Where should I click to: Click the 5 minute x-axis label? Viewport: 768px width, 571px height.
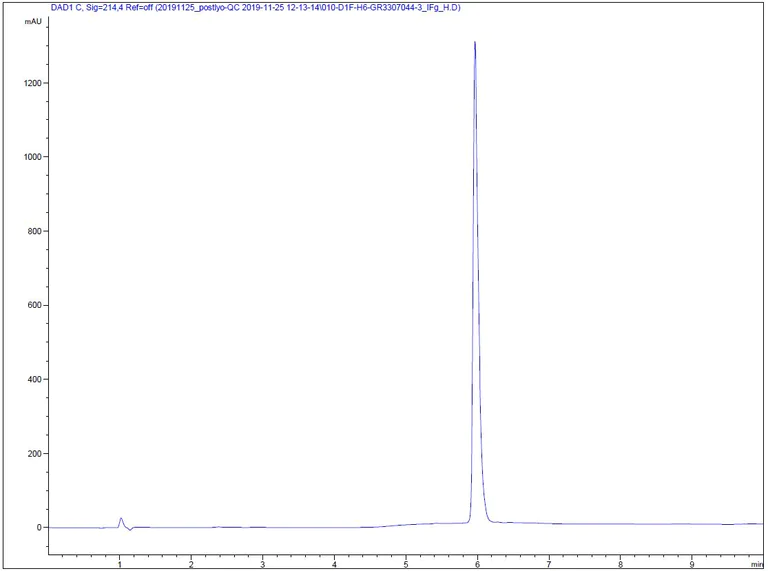[x=406, y=564]
